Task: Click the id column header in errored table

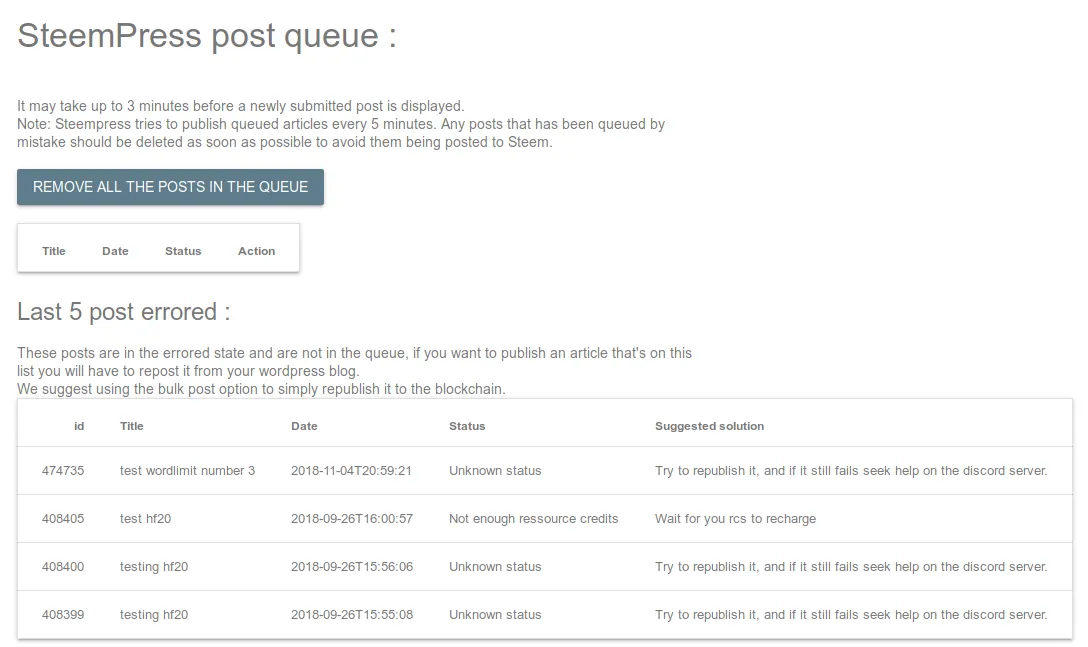Action: 79,426
